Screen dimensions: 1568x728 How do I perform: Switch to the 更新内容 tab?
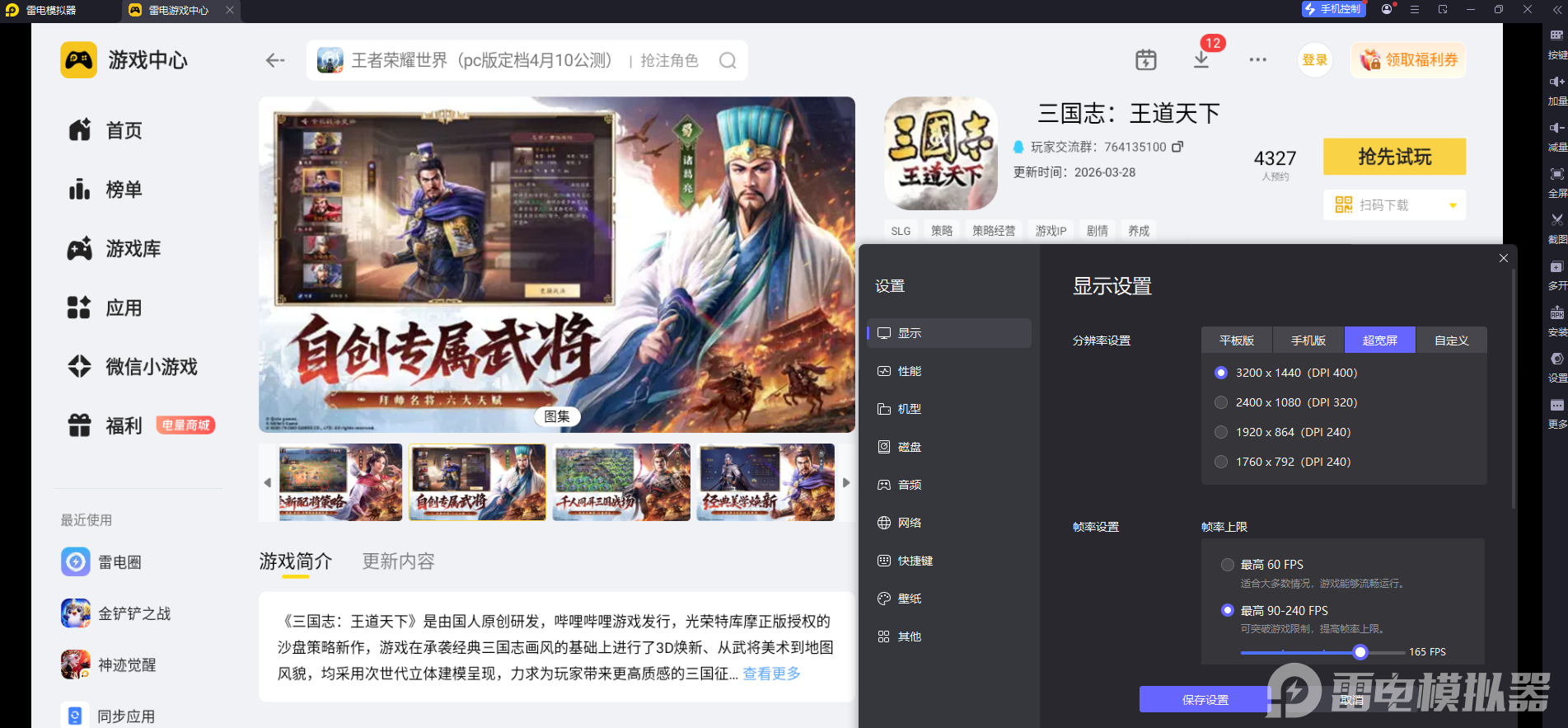[x=399, y=561]
